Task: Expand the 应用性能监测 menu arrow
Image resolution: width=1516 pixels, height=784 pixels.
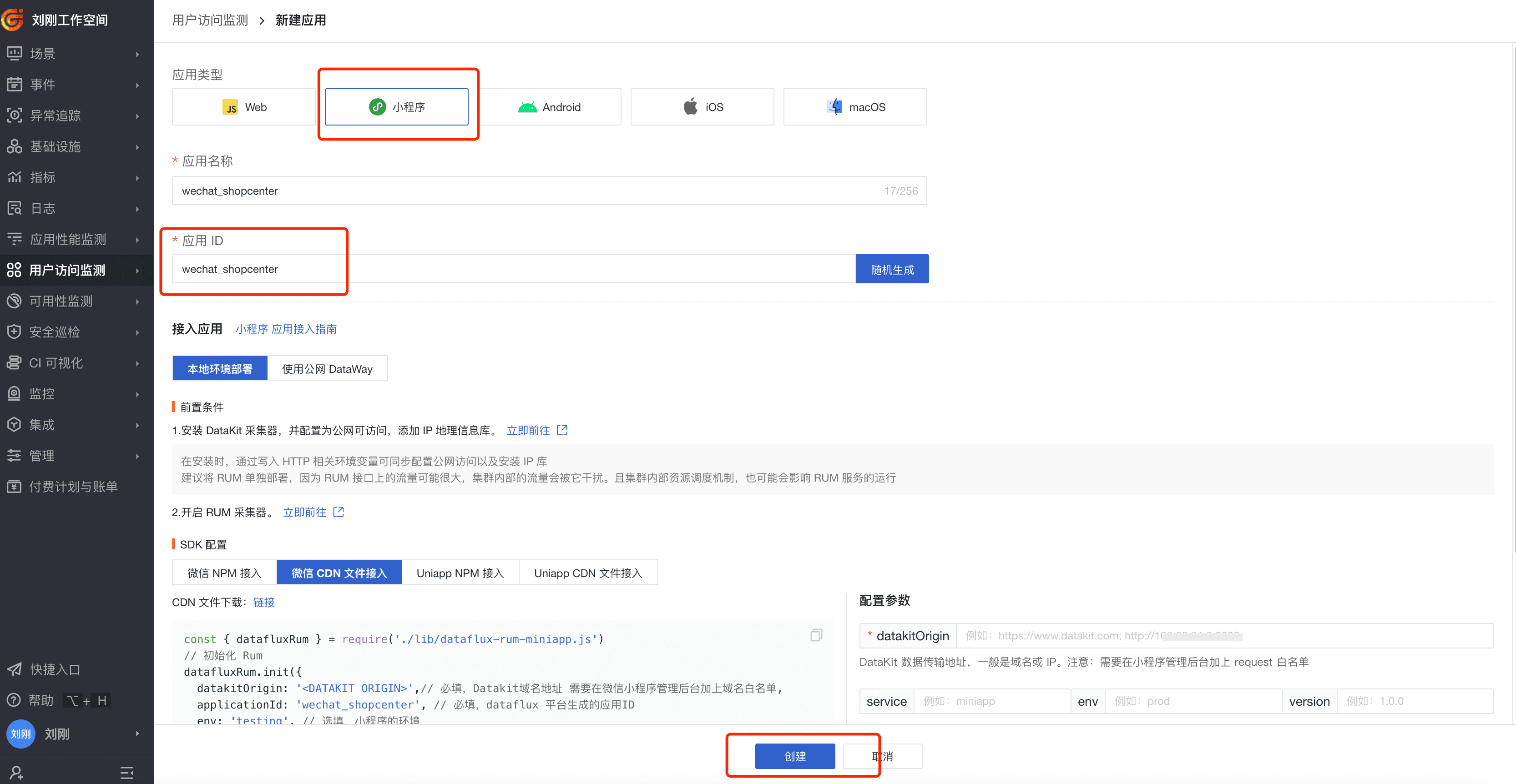Action: tap(137, 239)
